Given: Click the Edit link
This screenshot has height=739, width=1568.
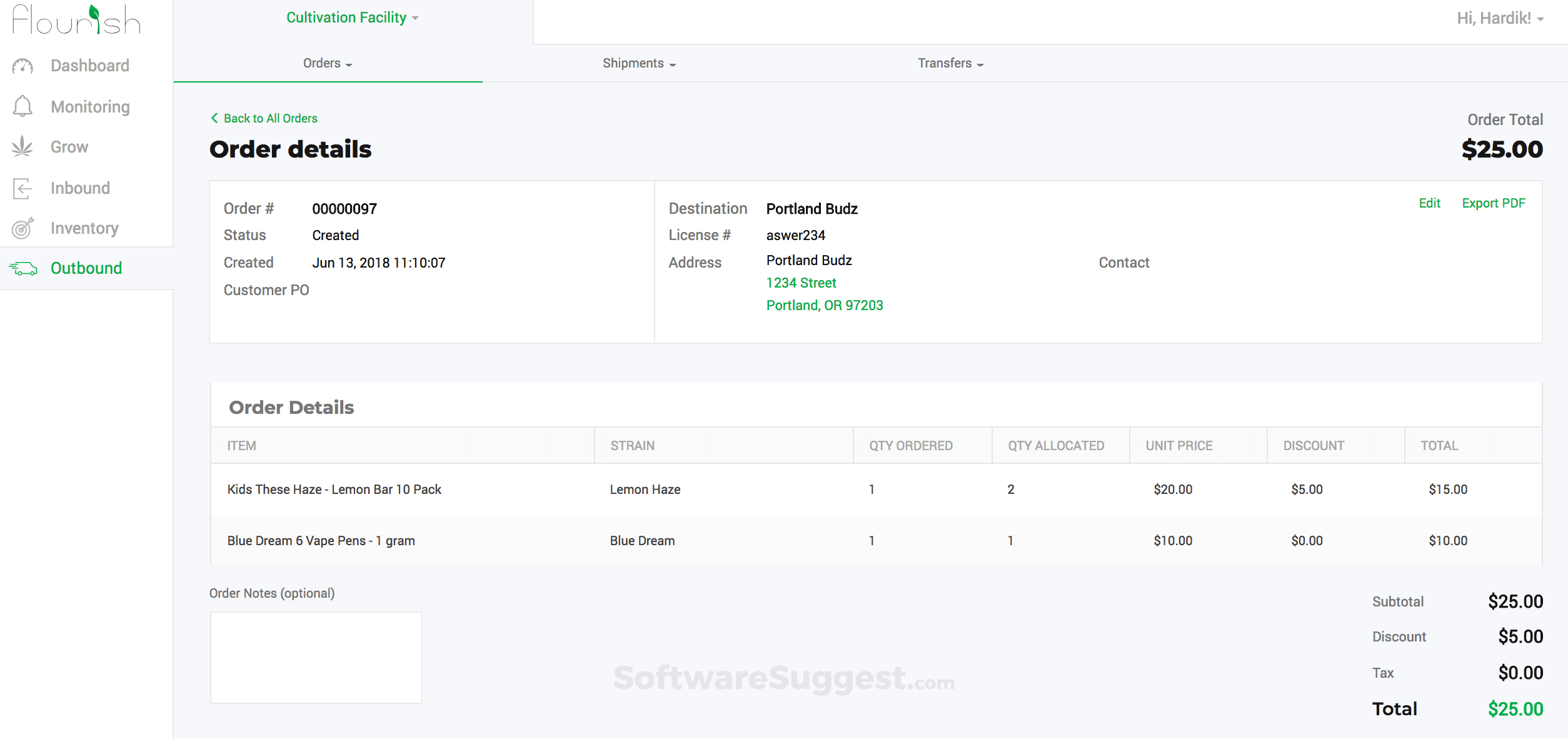Looking at the screenshot, I should tap(1430, 203).
